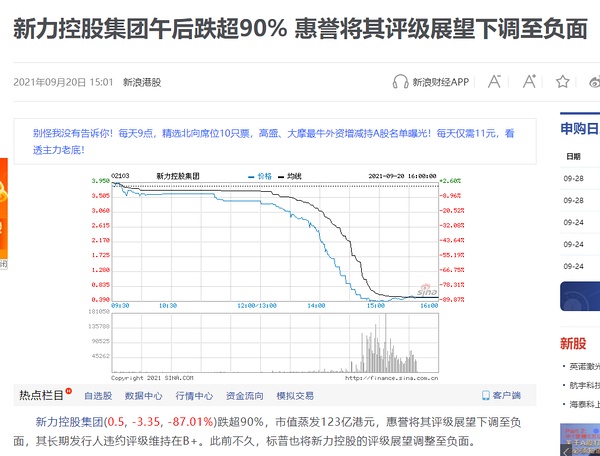Increase font size with A+ icon
This screenshot has width=600, height=456.
529,82
